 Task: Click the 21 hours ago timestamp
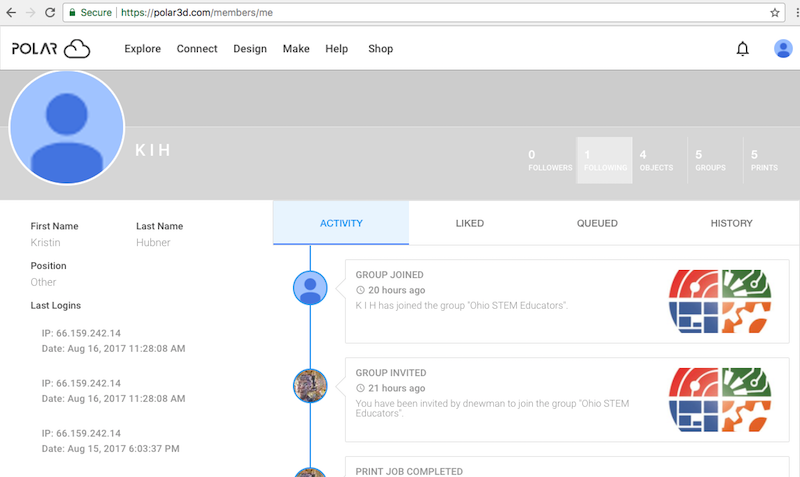(396, 388)
